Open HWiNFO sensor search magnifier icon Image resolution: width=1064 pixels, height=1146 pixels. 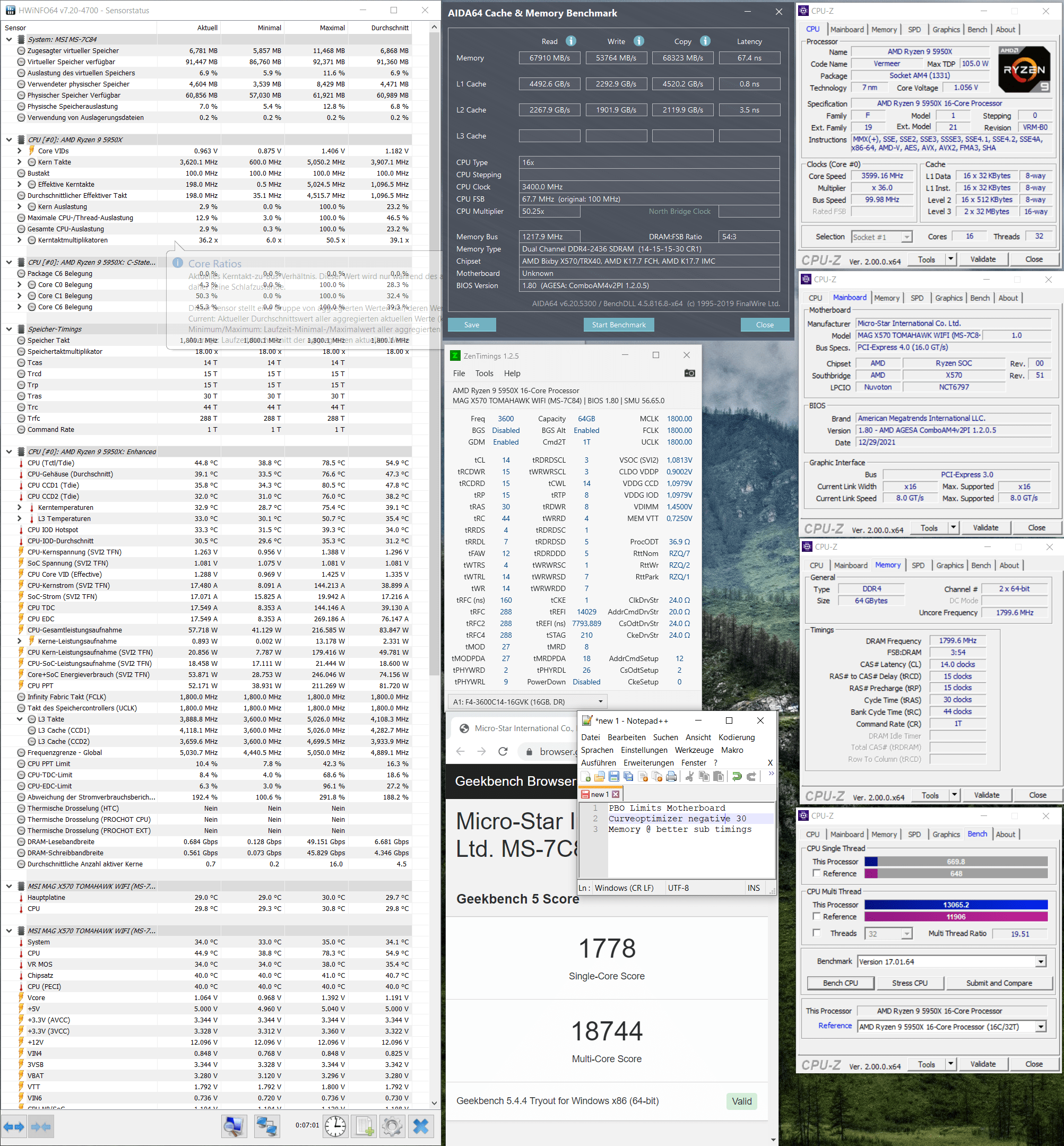coord(233,1126)
